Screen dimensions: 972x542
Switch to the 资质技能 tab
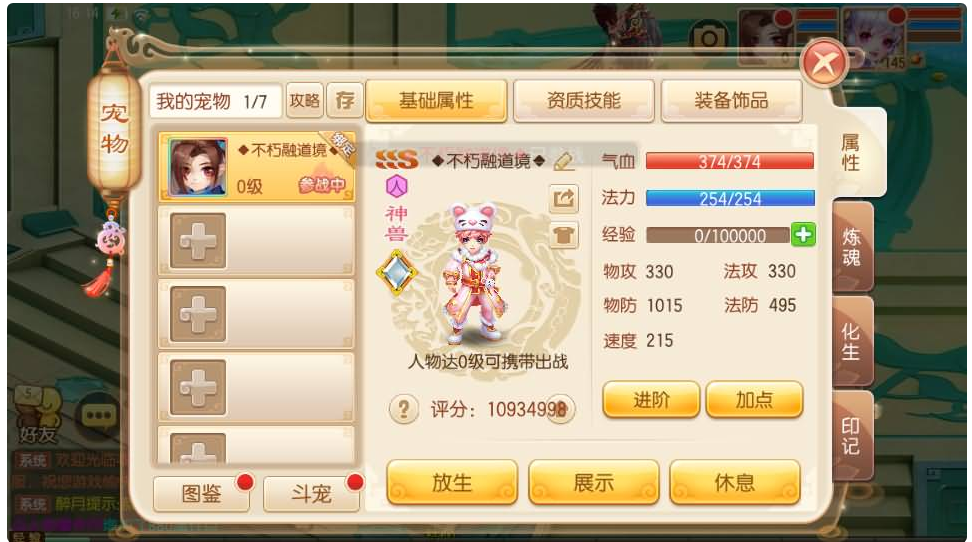click(583, 100)
